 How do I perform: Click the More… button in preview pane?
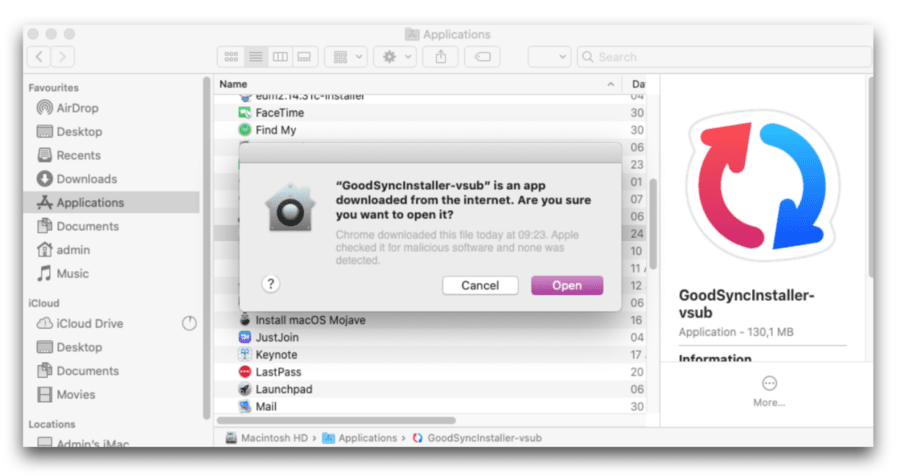click(769, 392)
